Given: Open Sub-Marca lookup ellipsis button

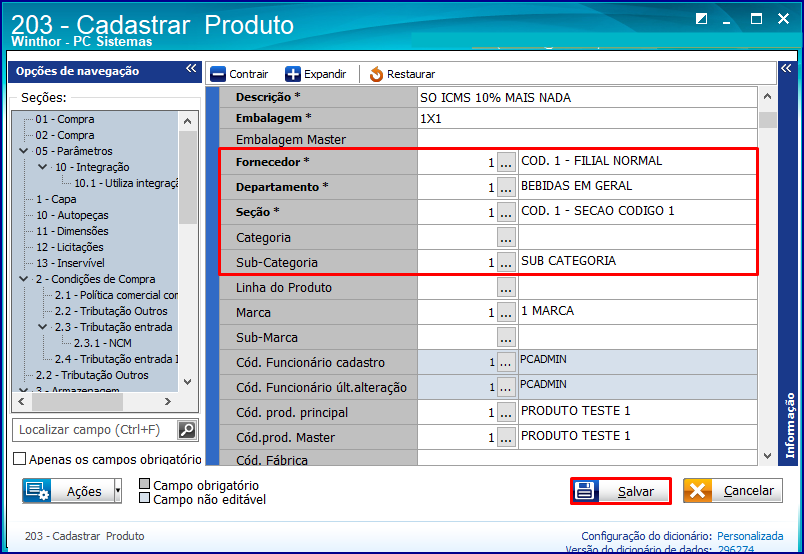Looking at the screenshot, I should coord(506,337).
